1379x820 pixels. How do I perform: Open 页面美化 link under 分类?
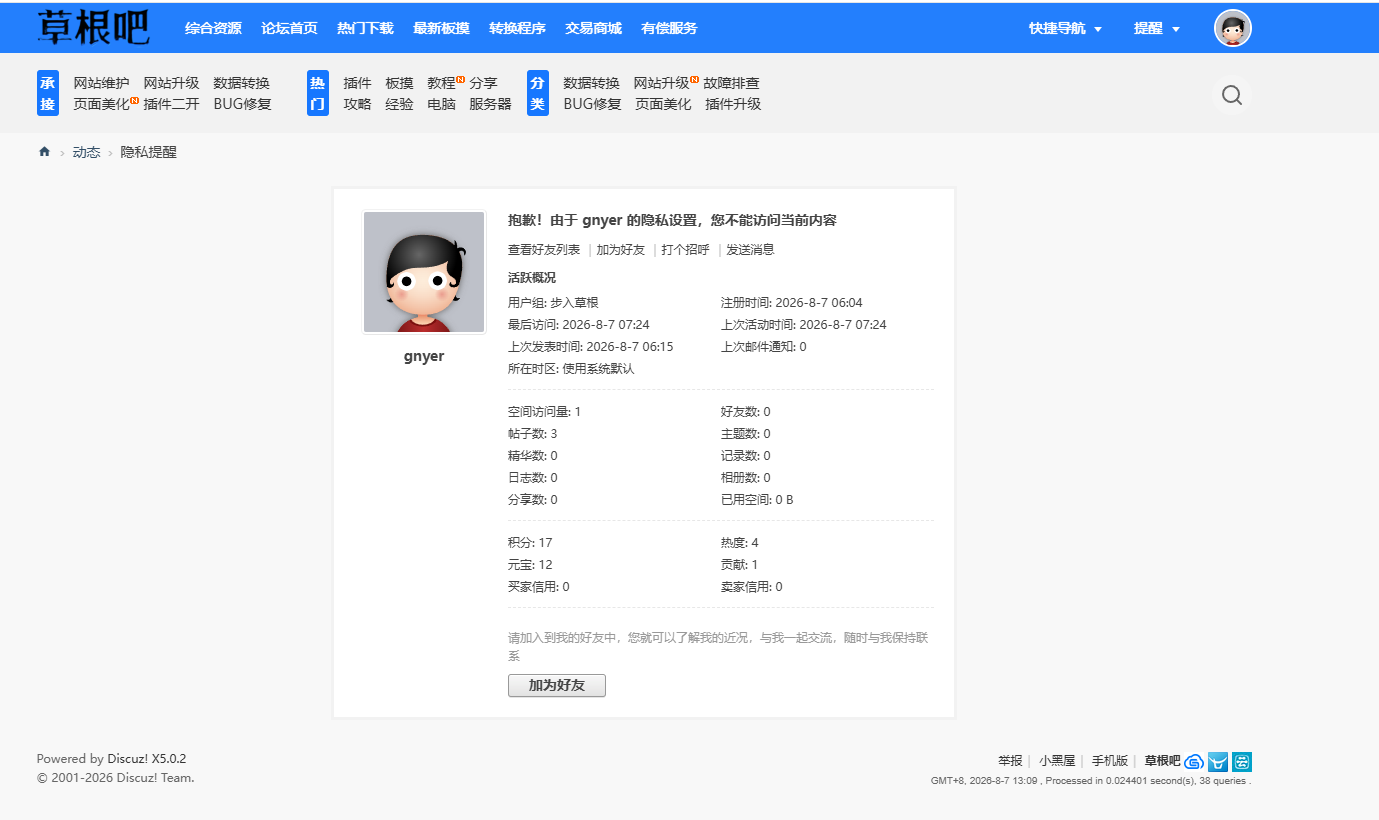(663, 103)
